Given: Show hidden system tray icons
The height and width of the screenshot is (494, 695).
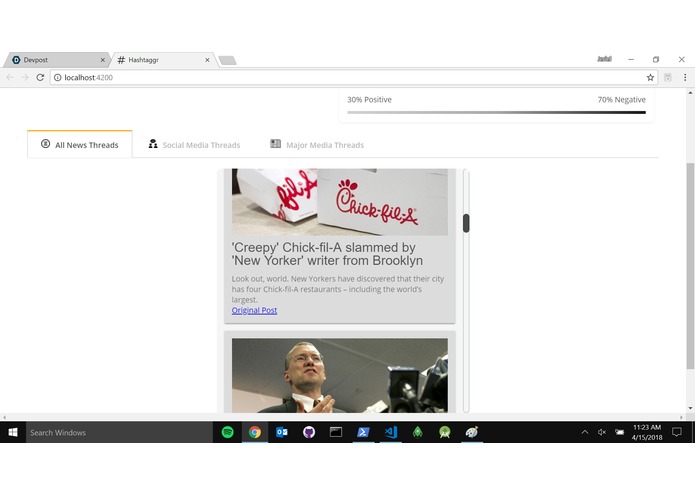Looking at the screenshot, I should (585, 432).
